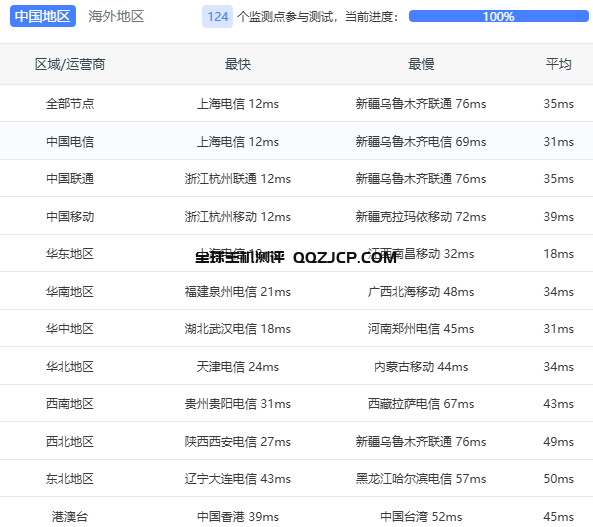Click 陕西西安电信 27ms cell
Screen dimensions: 593x527
238,441
